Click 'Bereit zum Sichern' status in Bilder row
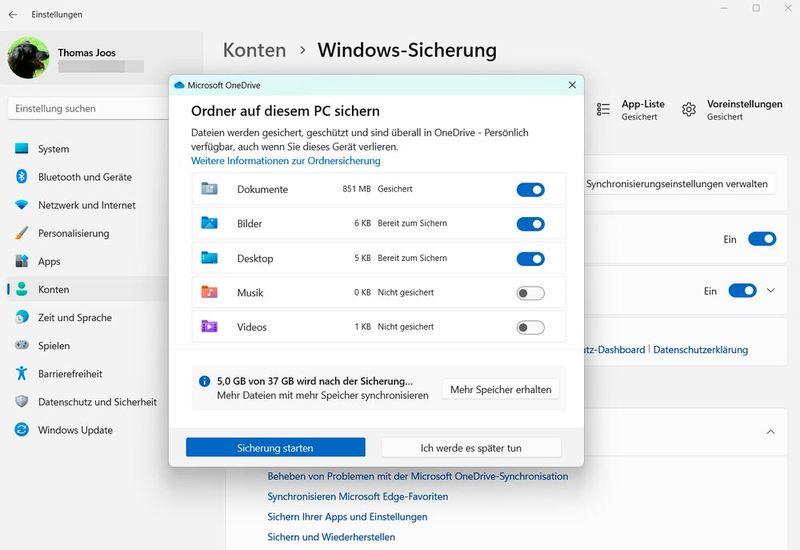The width and height of the screenshot is (800, 550). (412, 223)
